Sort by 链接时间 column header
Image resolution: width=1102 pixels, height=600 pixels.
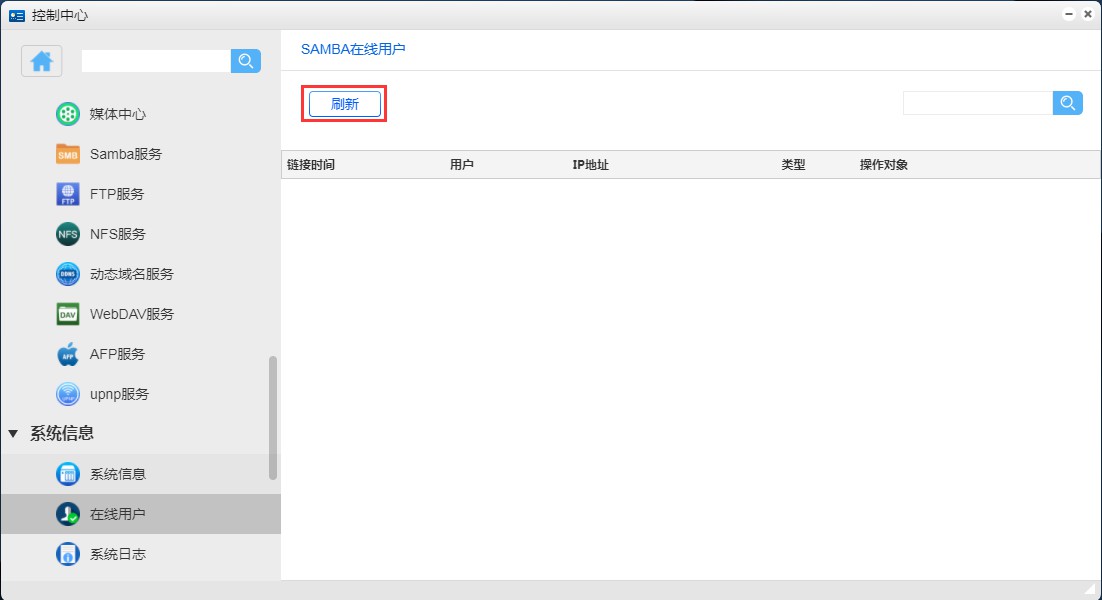pos(311,165)
